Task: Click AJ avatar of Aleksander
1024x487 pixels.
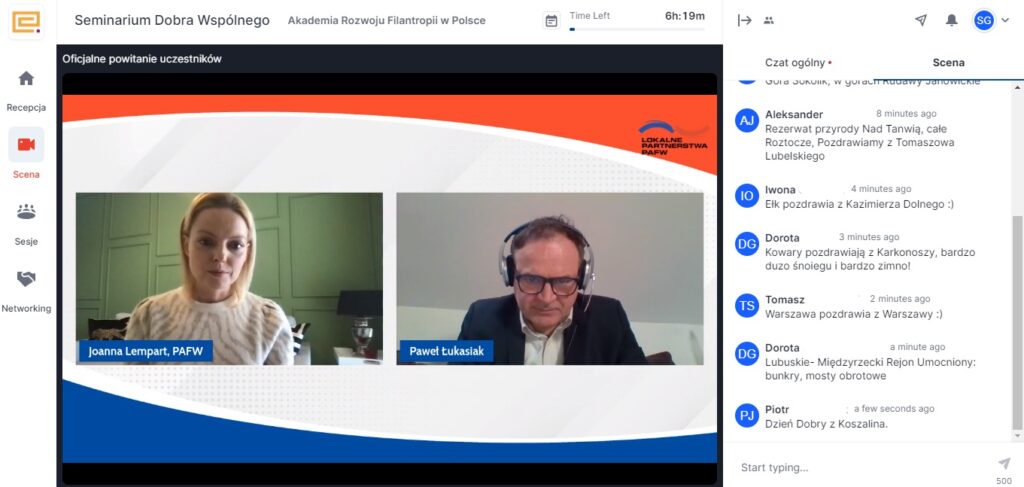Action: [x=746, y=120]
